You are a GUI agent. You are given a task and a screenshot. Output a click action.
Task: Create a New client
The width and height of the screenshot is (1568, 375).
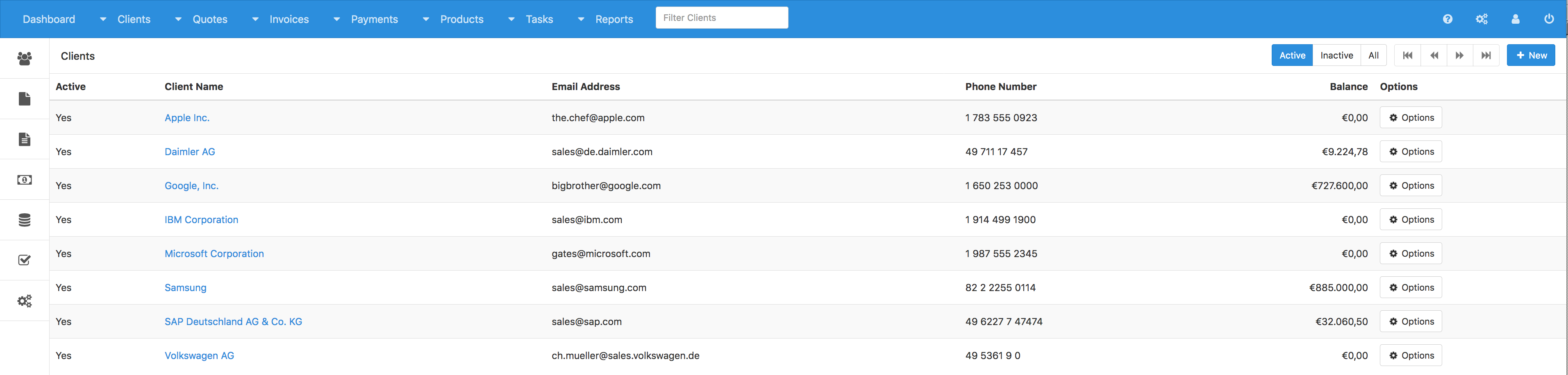pyautogui.click(x=1531, y=55)
